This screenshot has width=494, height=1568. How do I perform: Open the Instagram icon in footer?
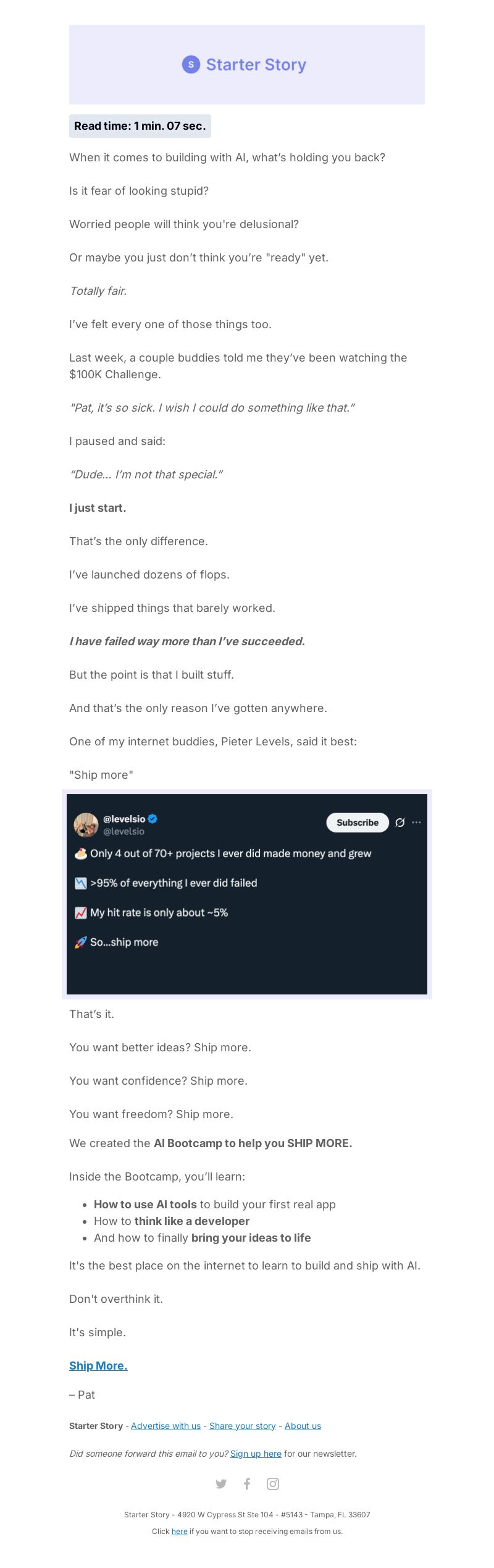pyautogui.click(x=273, y=1484)
